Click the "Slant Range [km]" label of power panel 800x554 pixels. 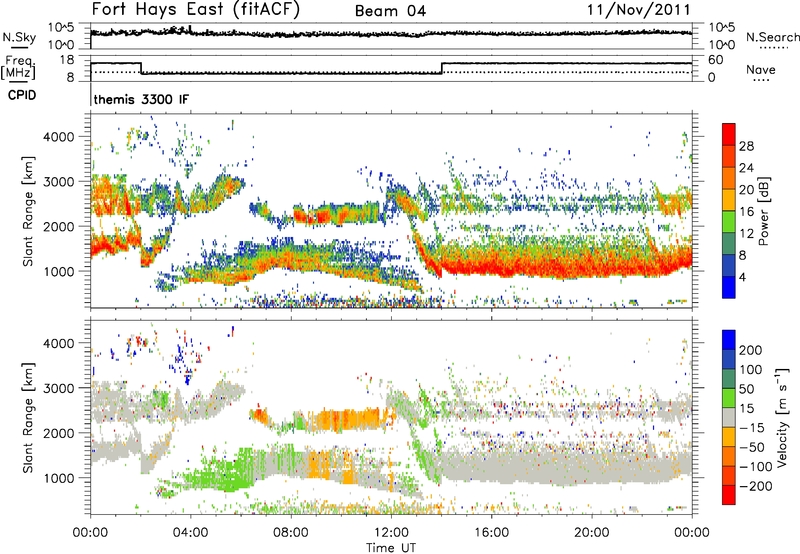(x=28, y=211)
